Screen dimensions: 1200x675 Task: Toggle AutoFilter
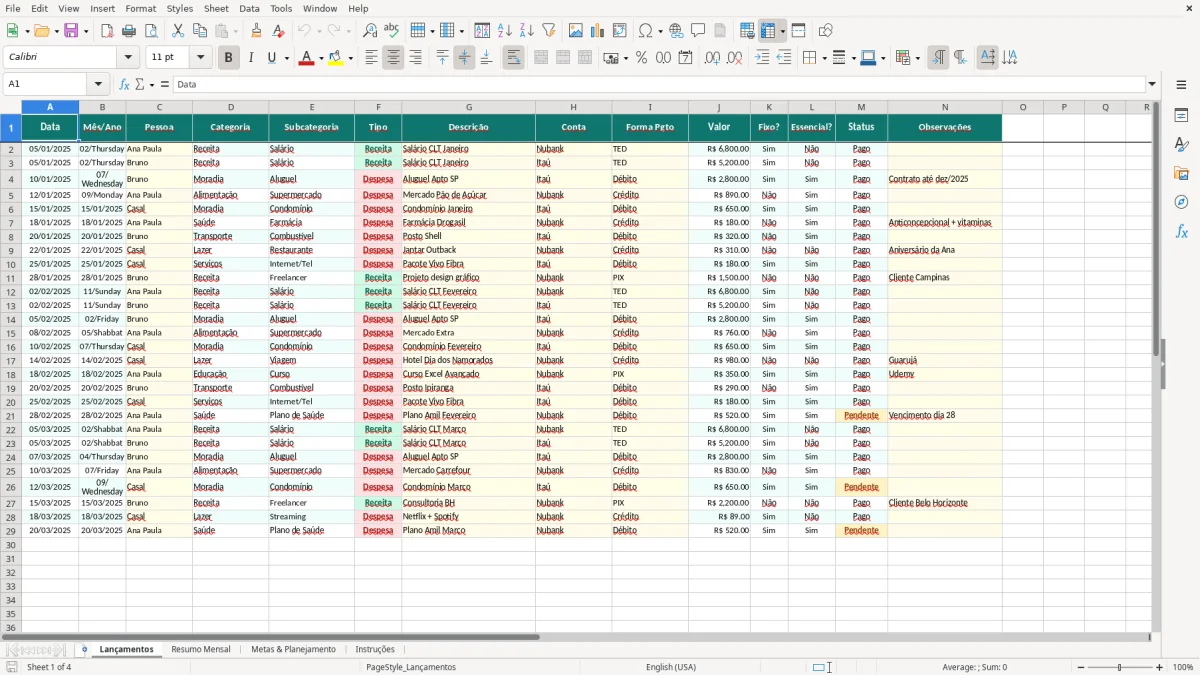[x=549, y=31]
